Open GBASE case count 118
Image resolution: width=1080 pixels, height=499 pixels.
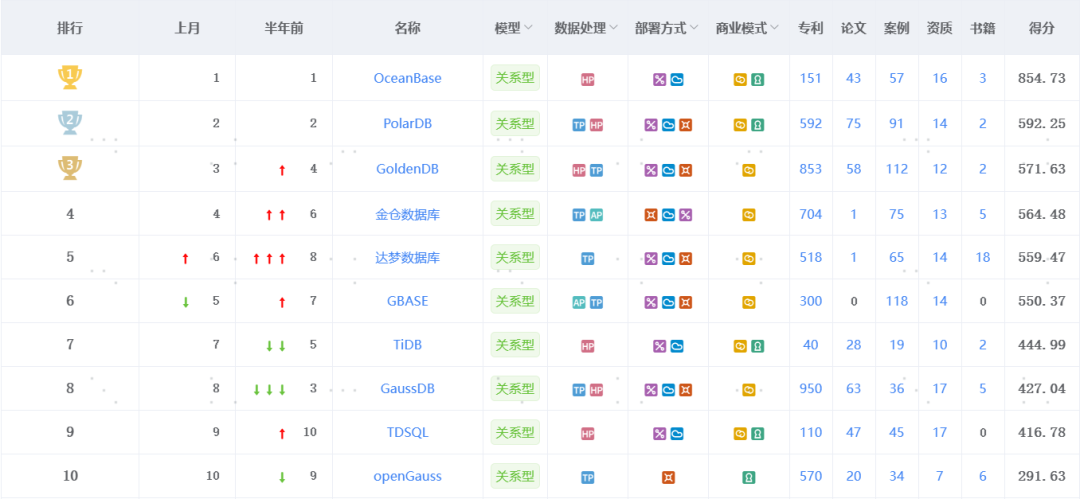click(x=897, y=301)
